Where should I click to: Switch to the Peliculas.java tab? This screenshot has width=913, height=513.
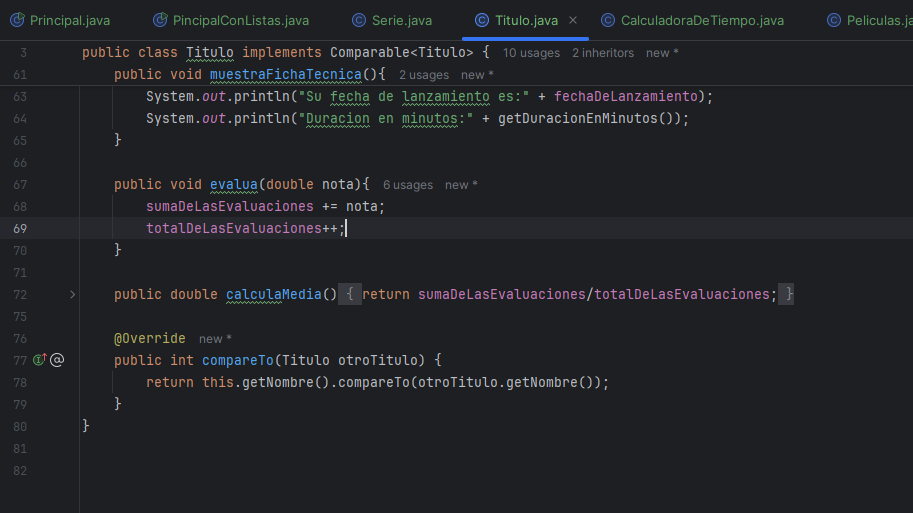[x=869, y=20]
